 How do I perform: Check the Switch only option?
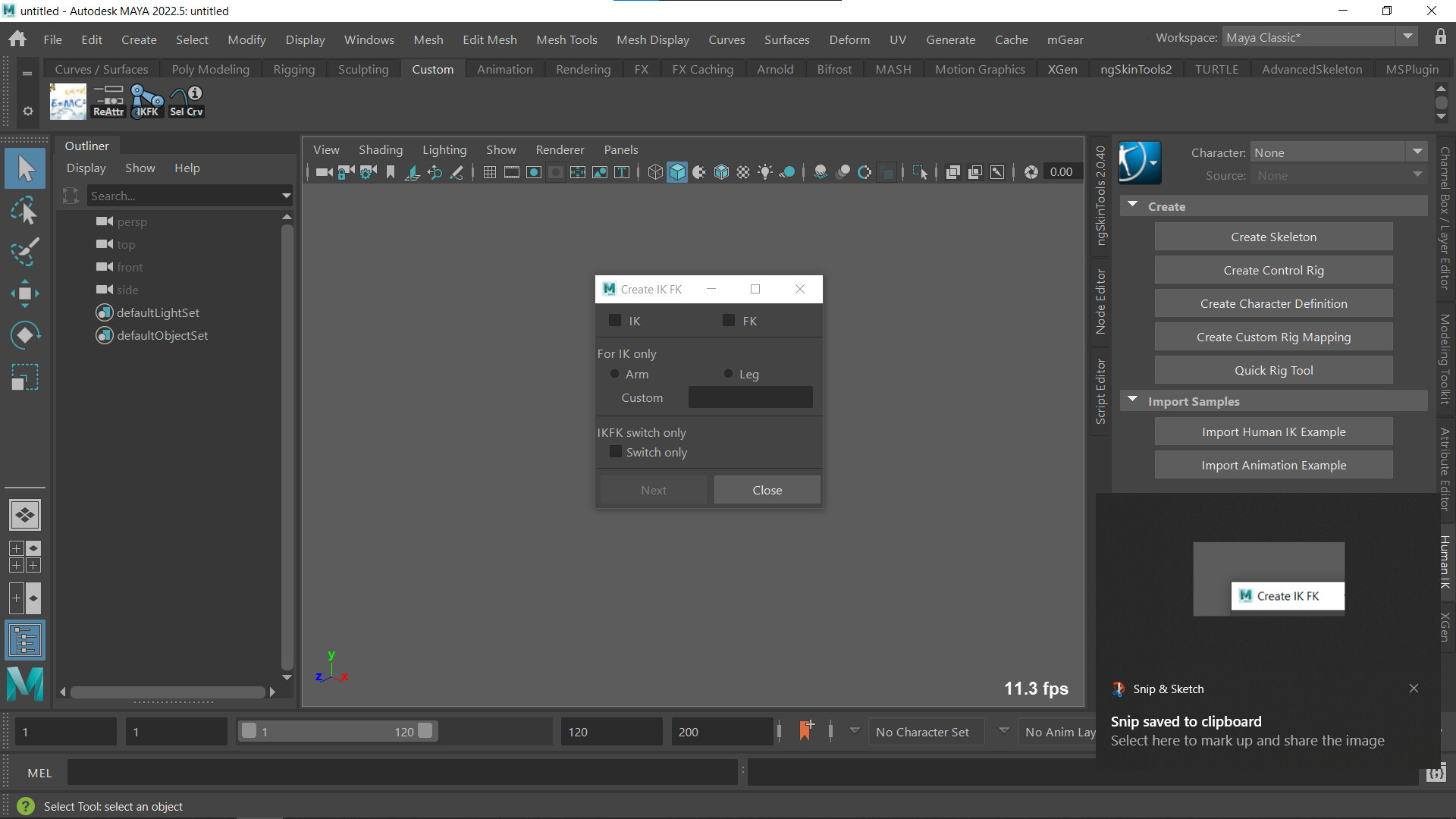(x=616, y=452)
